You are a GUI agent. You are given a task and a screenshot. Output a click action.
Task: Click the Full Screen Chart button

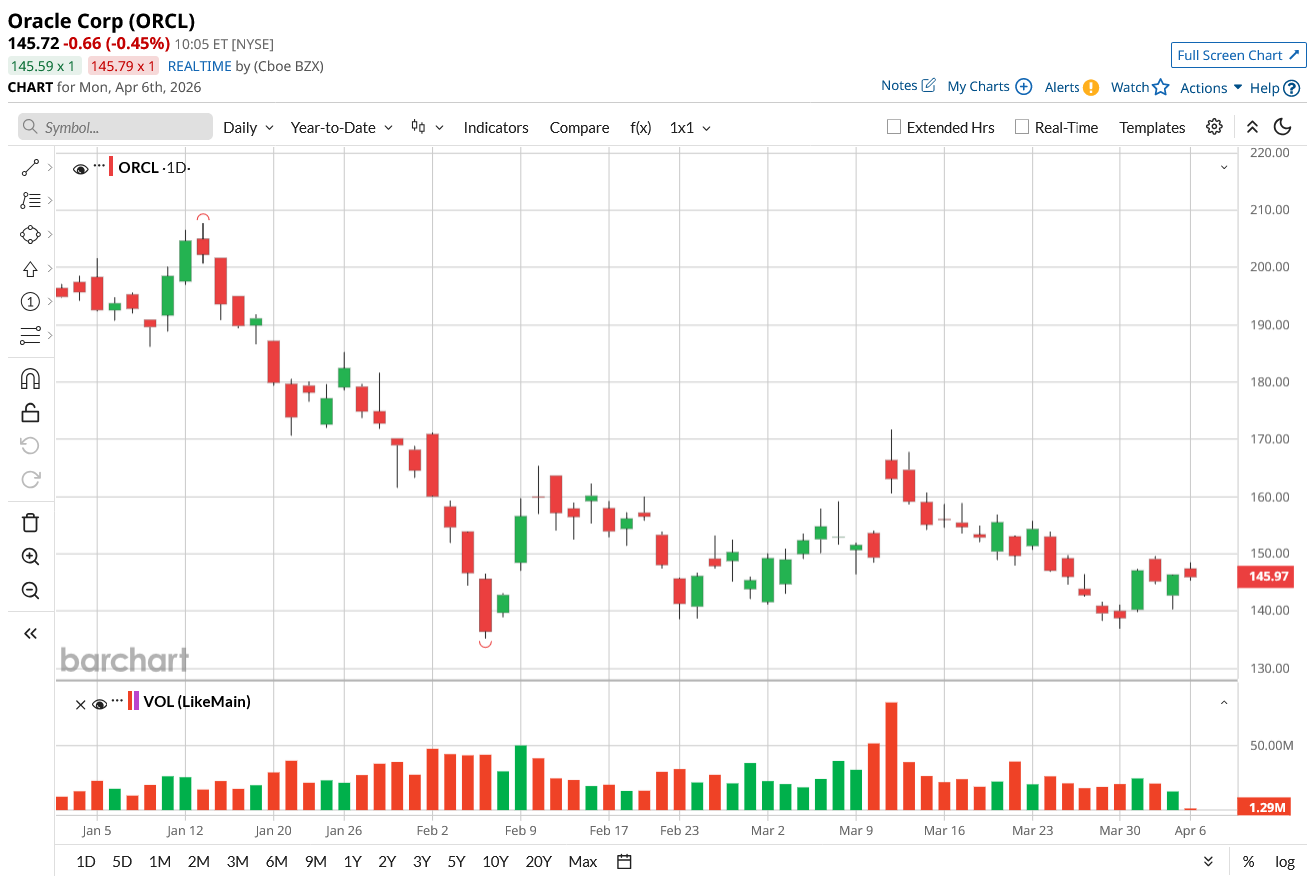tap(1238, 55)
